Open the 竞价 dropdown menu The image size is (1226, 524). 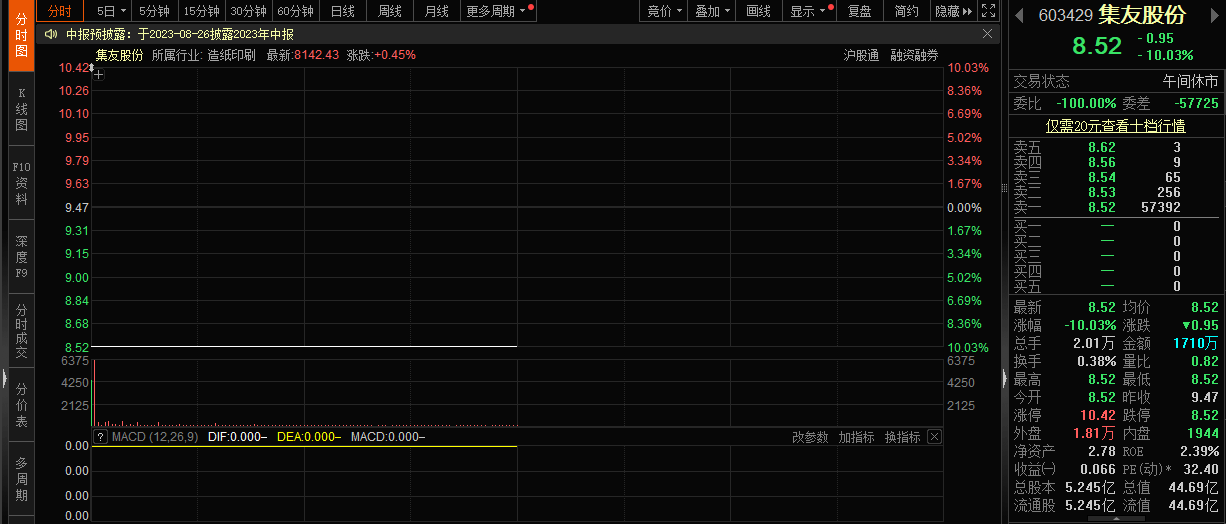[x=665, y=11]
